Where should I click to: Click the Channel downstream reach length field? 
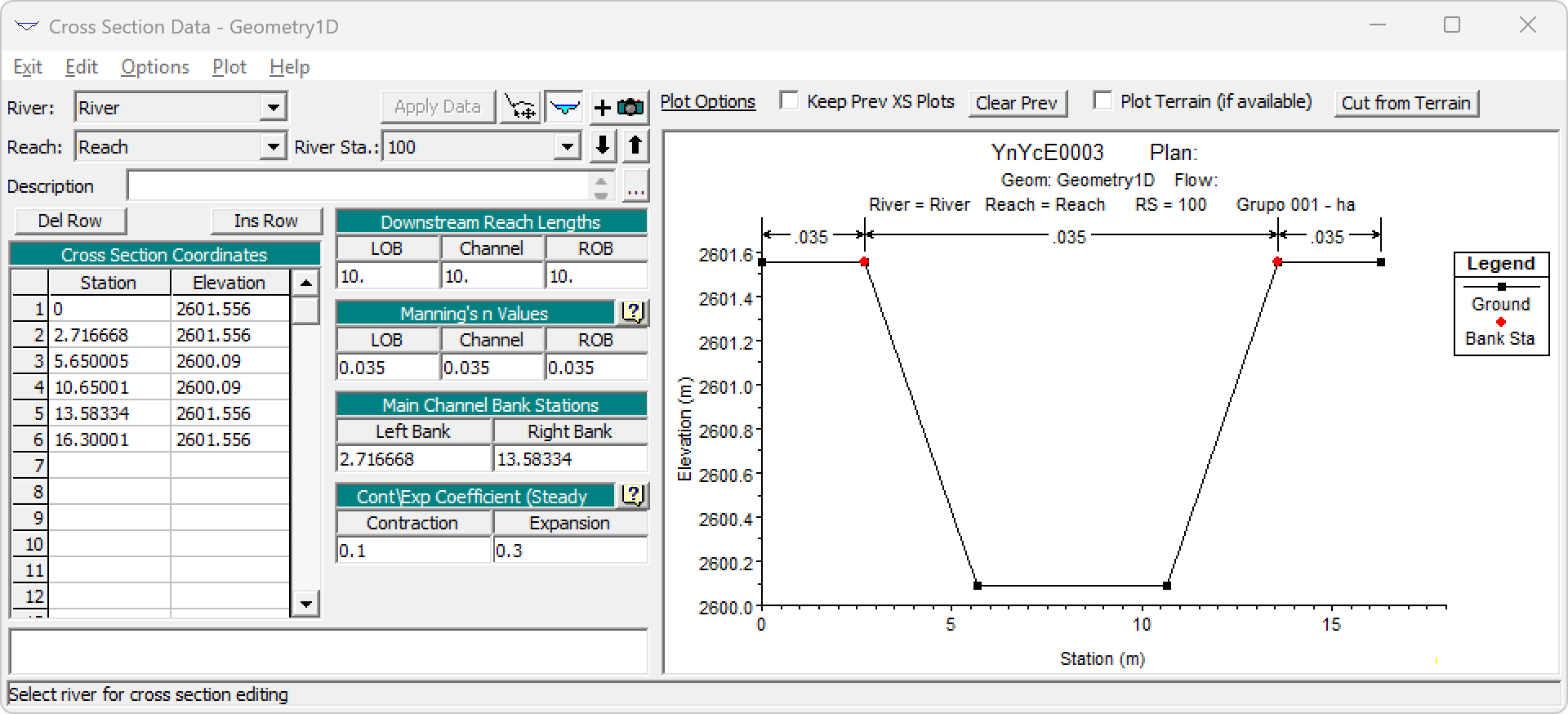click(492, 276)
